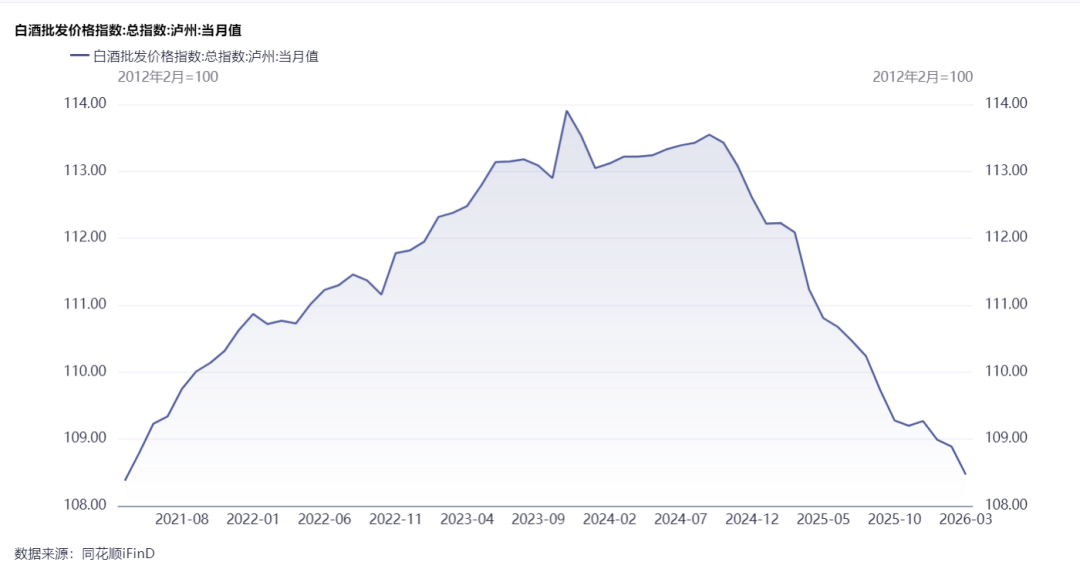This screenshot has width=1080, height=562.
Task: Click the right axis value 113.00
Action: (1006, 170)
